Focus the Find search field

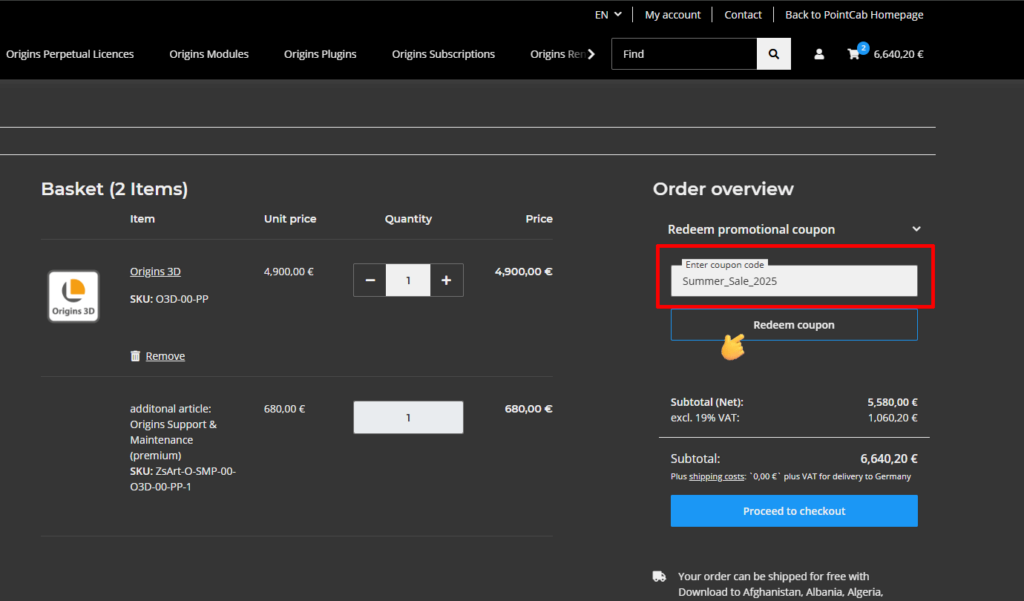[x=684, y=54]
